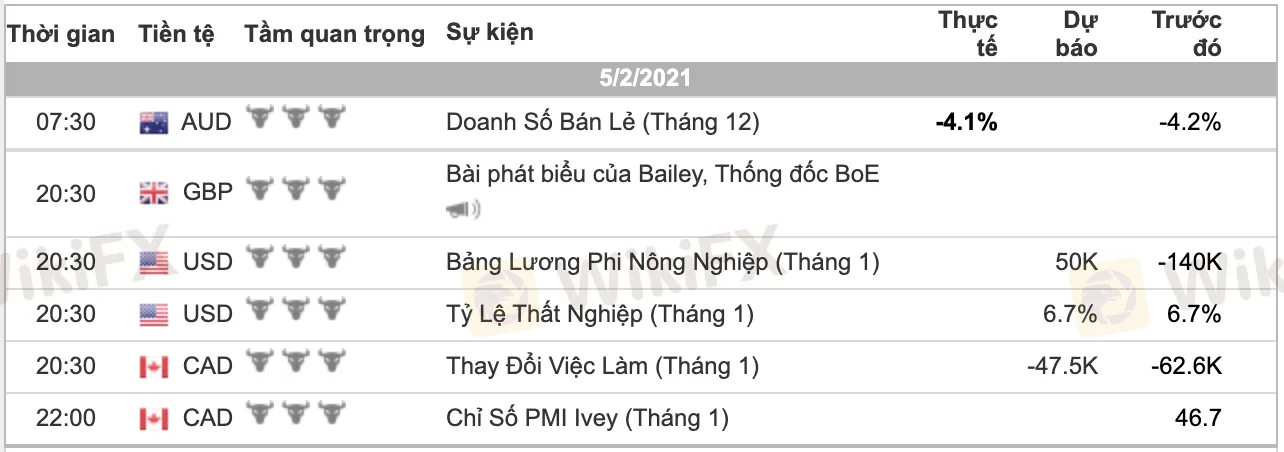
Task: Click the bull importance icons in GBP row
Action: pos(295,190)
